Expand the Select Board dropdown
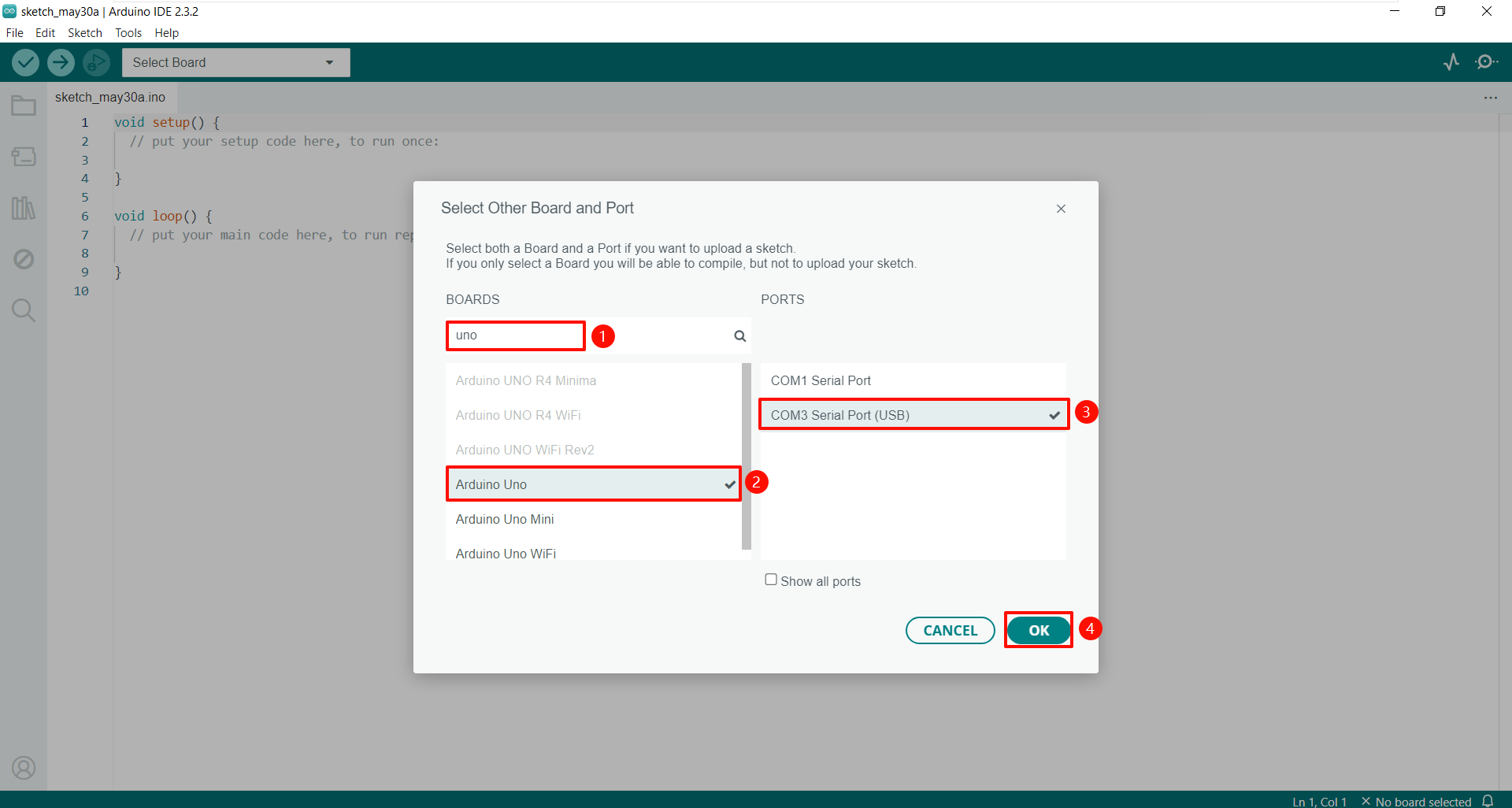Viewport: 1512px width, 808px height. click(236, 62)
